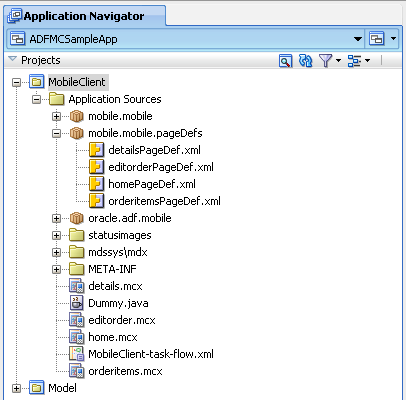406x400 pixels.
Task: Select detailsPageDef.xml
Action: coord(154,150)
